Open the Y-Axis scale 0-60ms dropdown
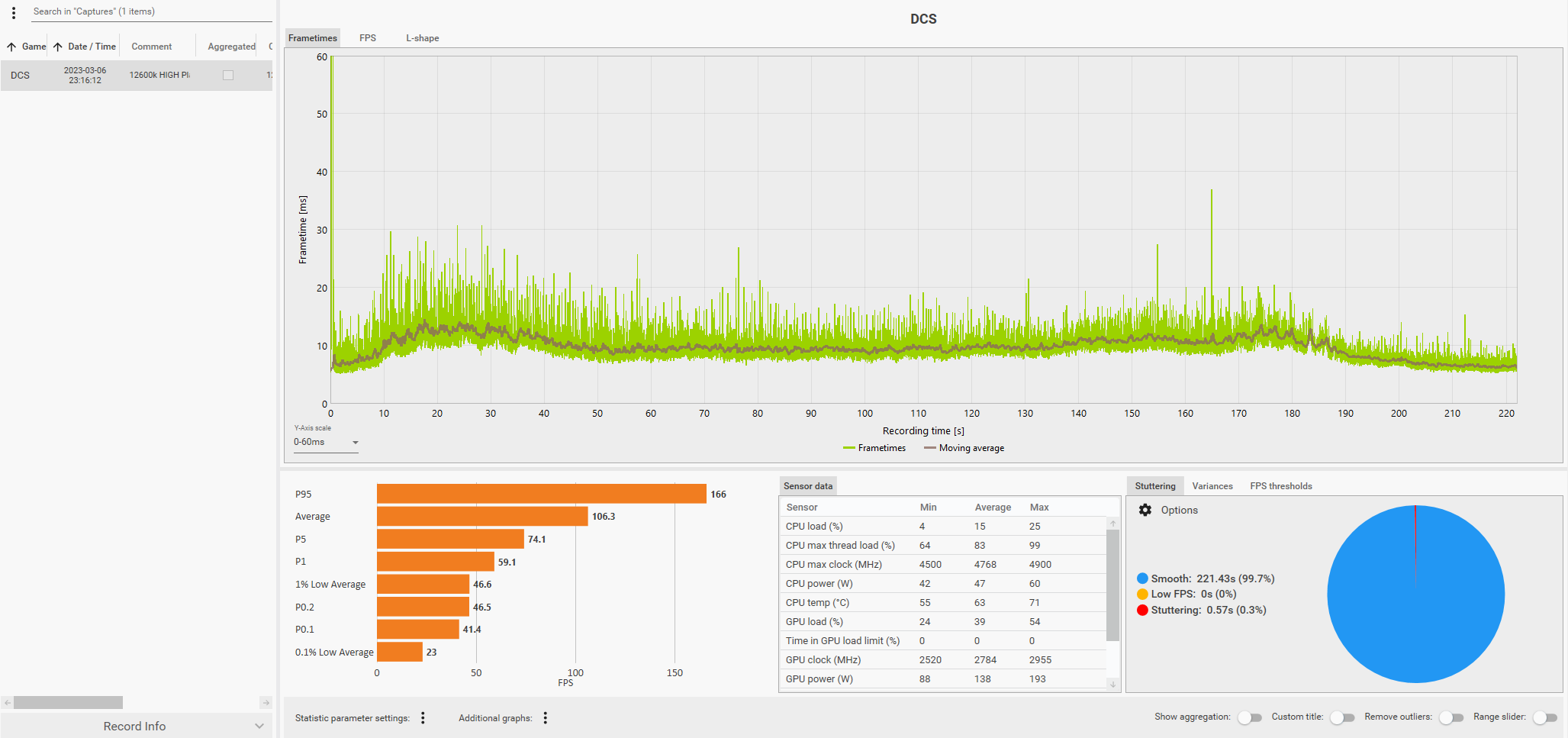The image size is (1568, 738). click(x=326, y=443)
